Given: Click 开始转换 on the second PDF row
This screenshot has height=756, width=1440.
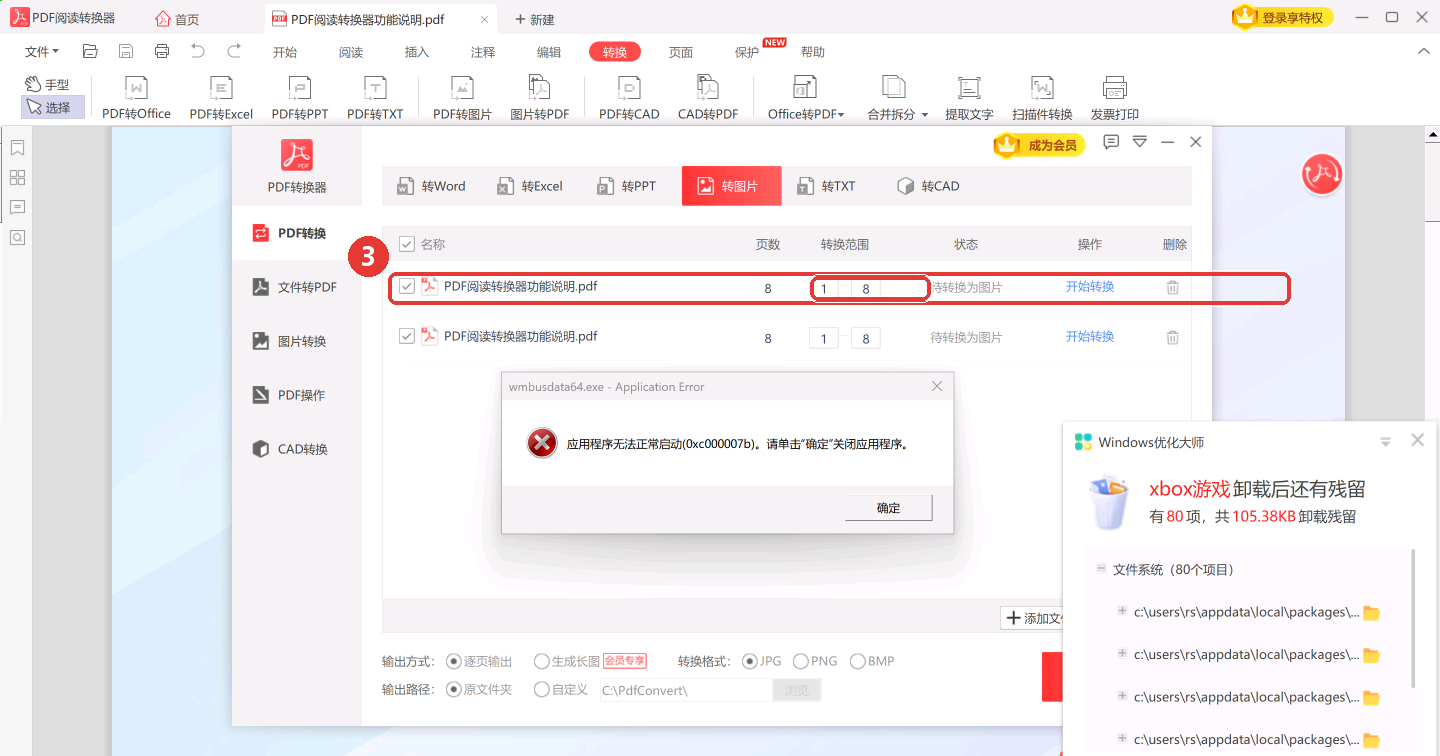Looking at the screenshot, I should pos(1090,336).
